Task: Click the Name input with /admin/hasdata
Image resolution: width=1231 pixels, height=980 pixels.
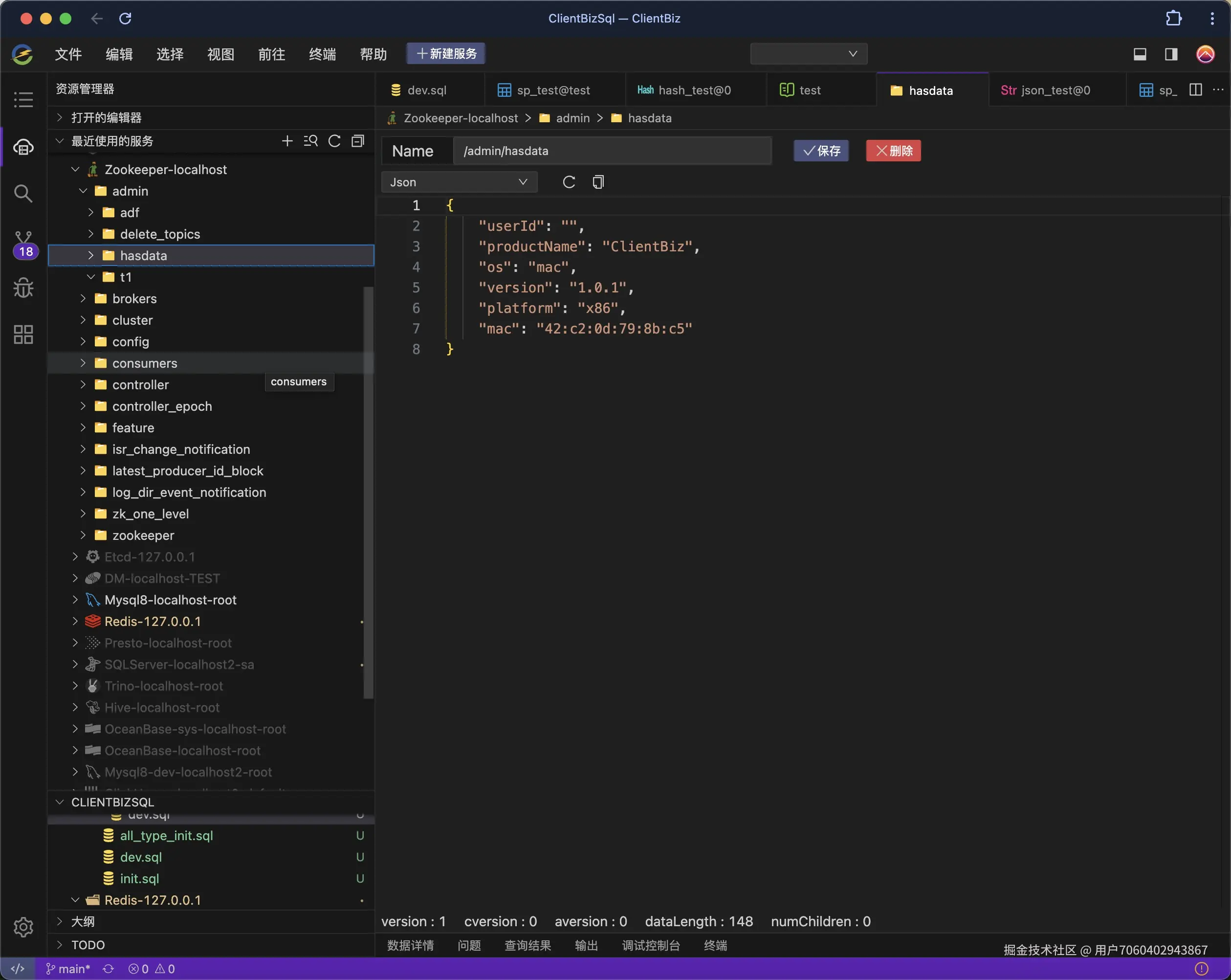Action: click(x=612, y=151)
